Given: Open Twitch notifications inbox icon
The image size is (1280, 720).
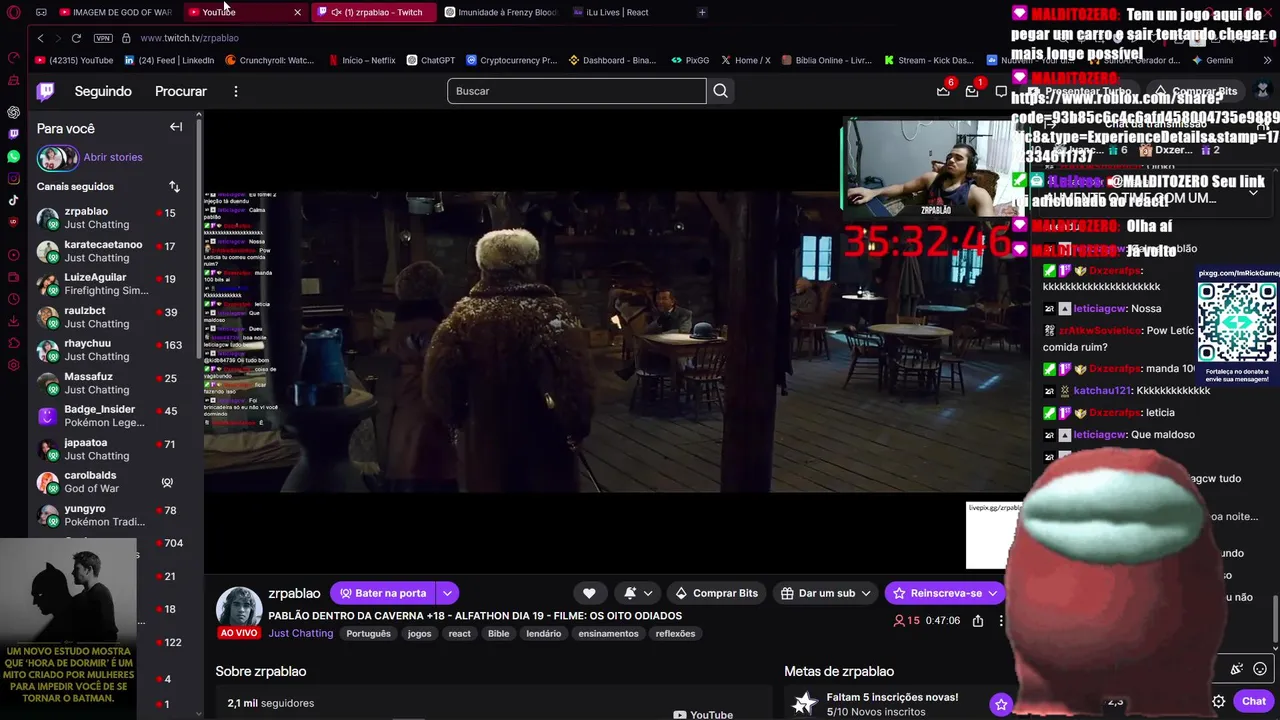Looking at the screenshot, I should click(x=972, y=91).
